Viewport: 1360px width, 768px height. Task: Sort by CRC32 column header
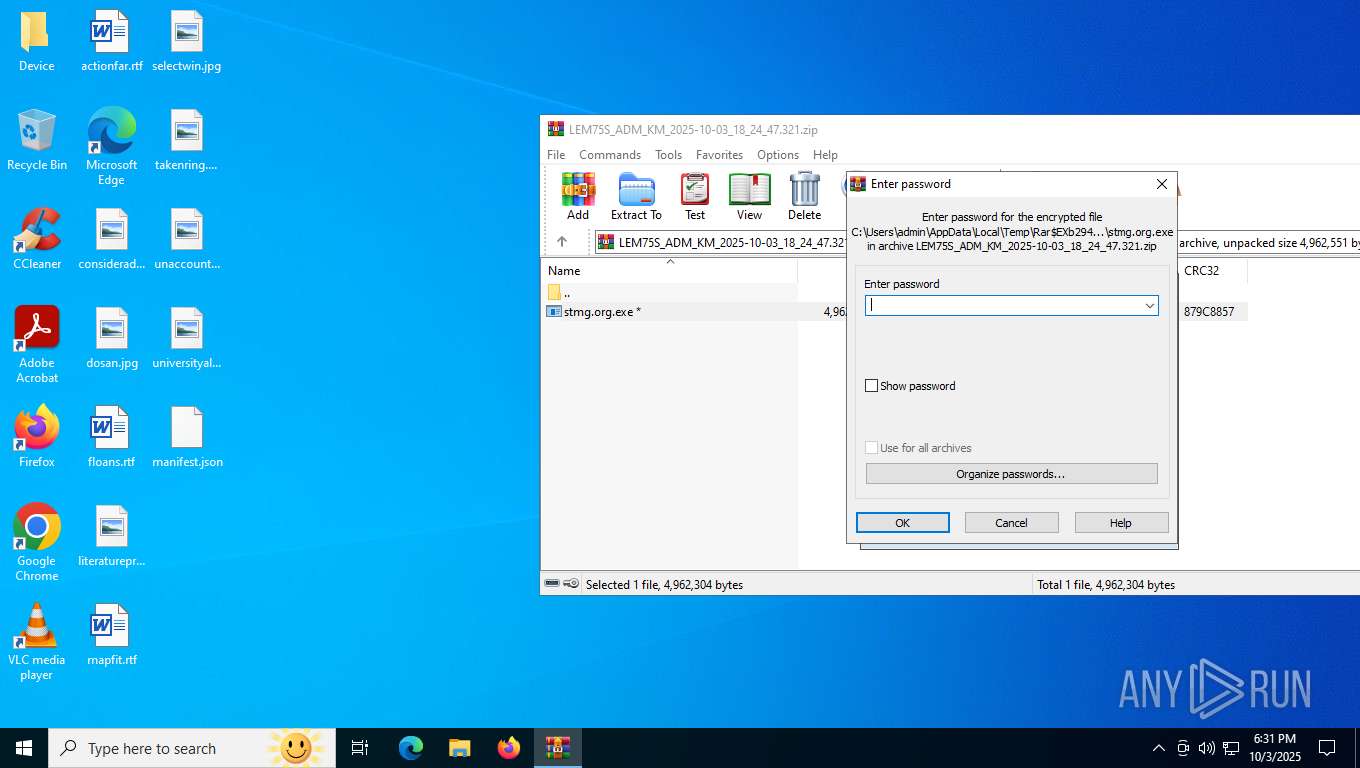[1212, 271]
